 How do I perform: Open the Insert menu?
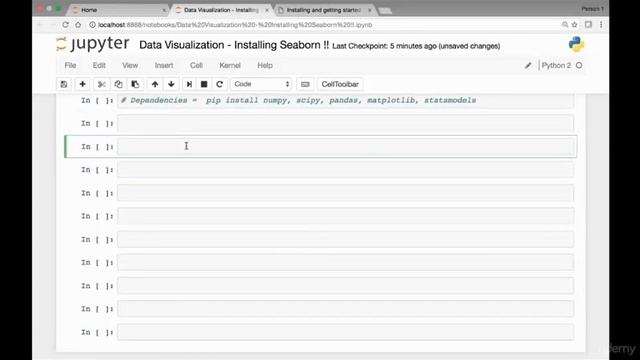164,65
